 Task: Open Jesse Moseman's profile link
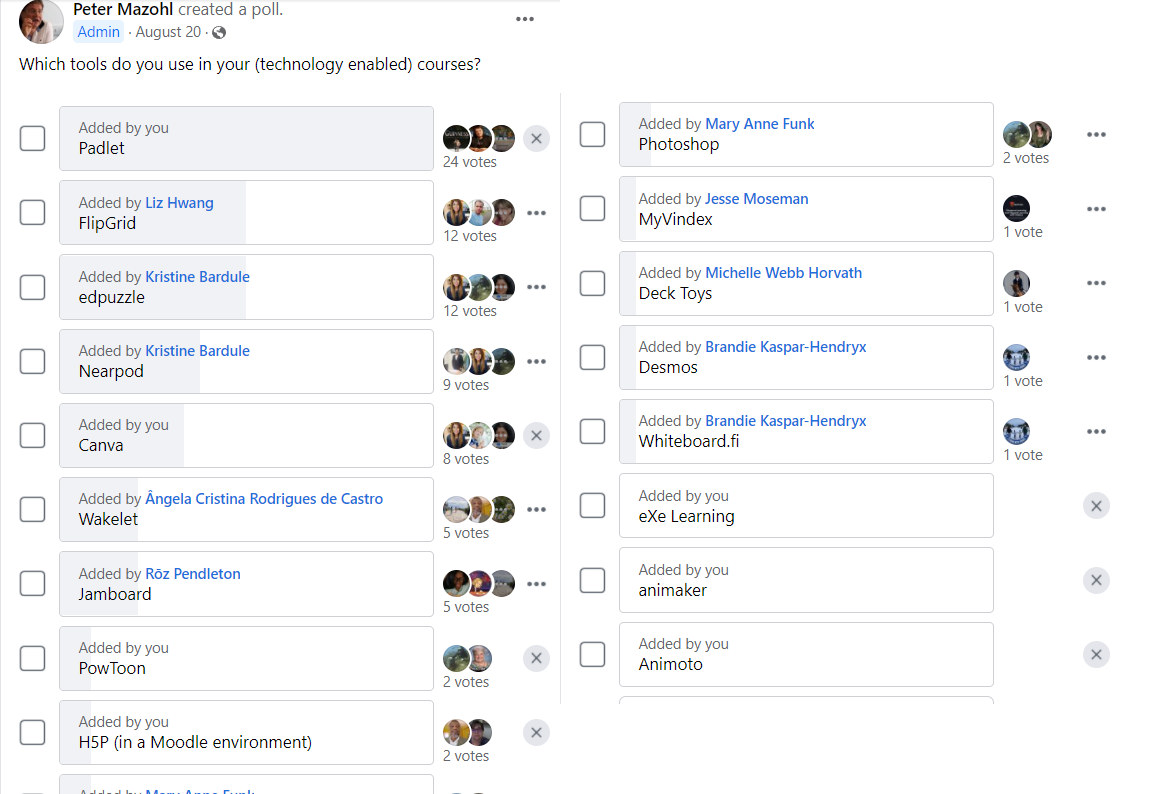click(x=757, y=199)
